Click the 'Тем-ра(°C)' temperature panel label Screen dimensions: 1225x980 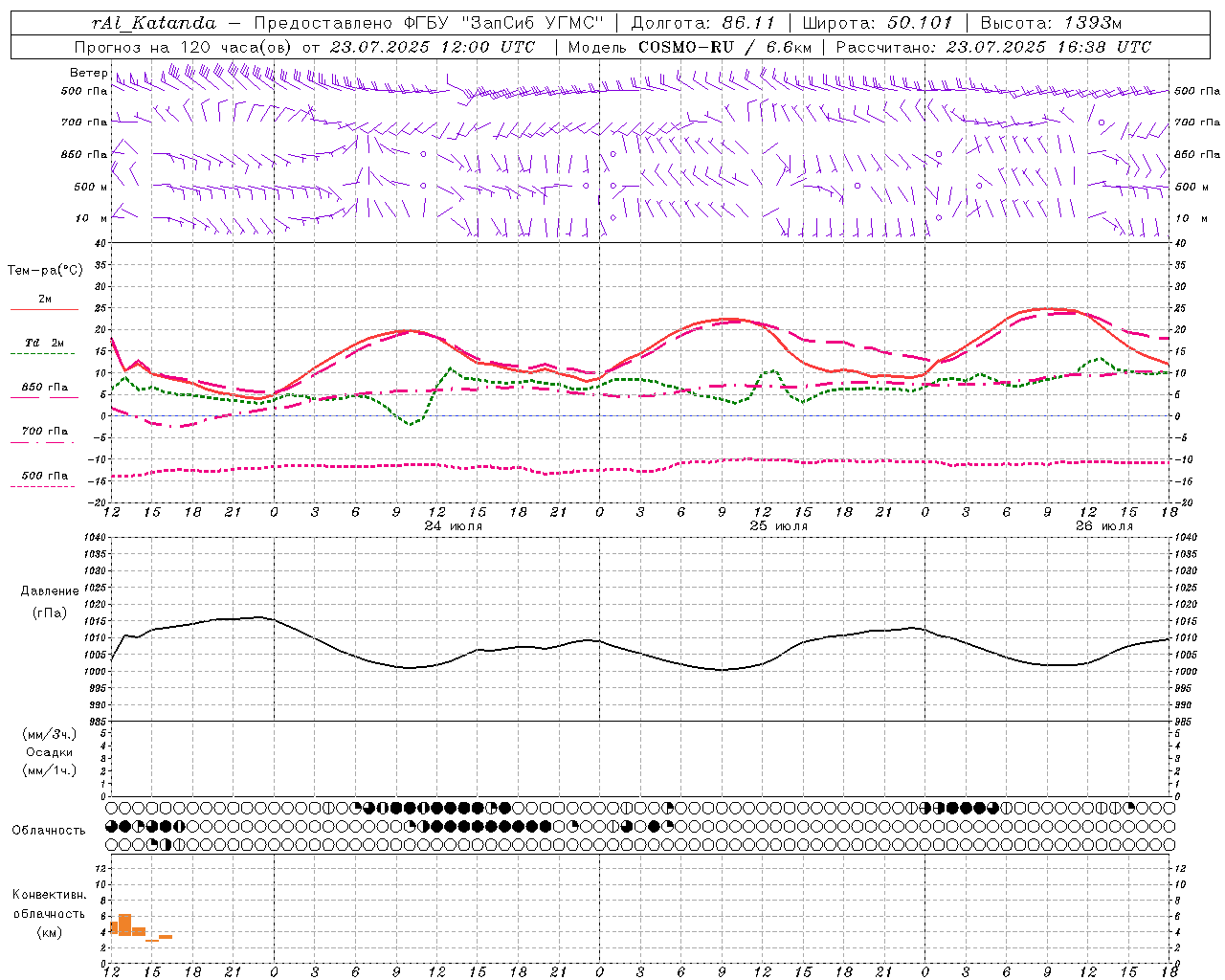click(x=45, y=271)
